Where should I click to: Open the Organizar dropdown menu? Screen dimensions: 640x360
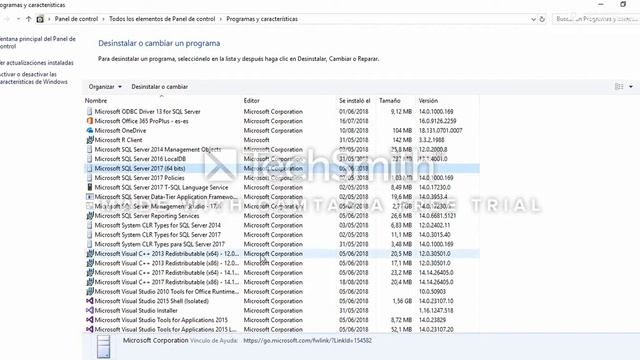click(105, 87)
